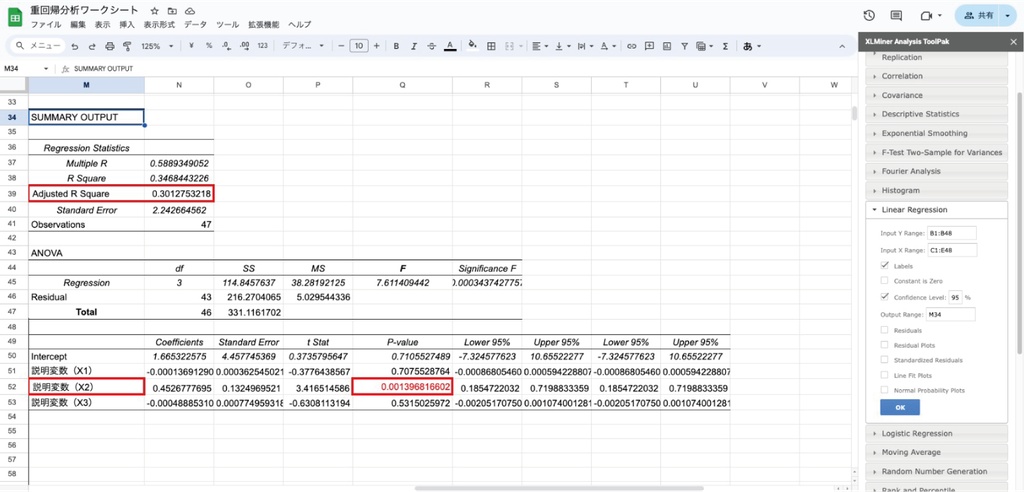The height and width of the screenshot is (492, 1024).
Task: Open the 125% zoom dropdown
Action: point(155,46)
